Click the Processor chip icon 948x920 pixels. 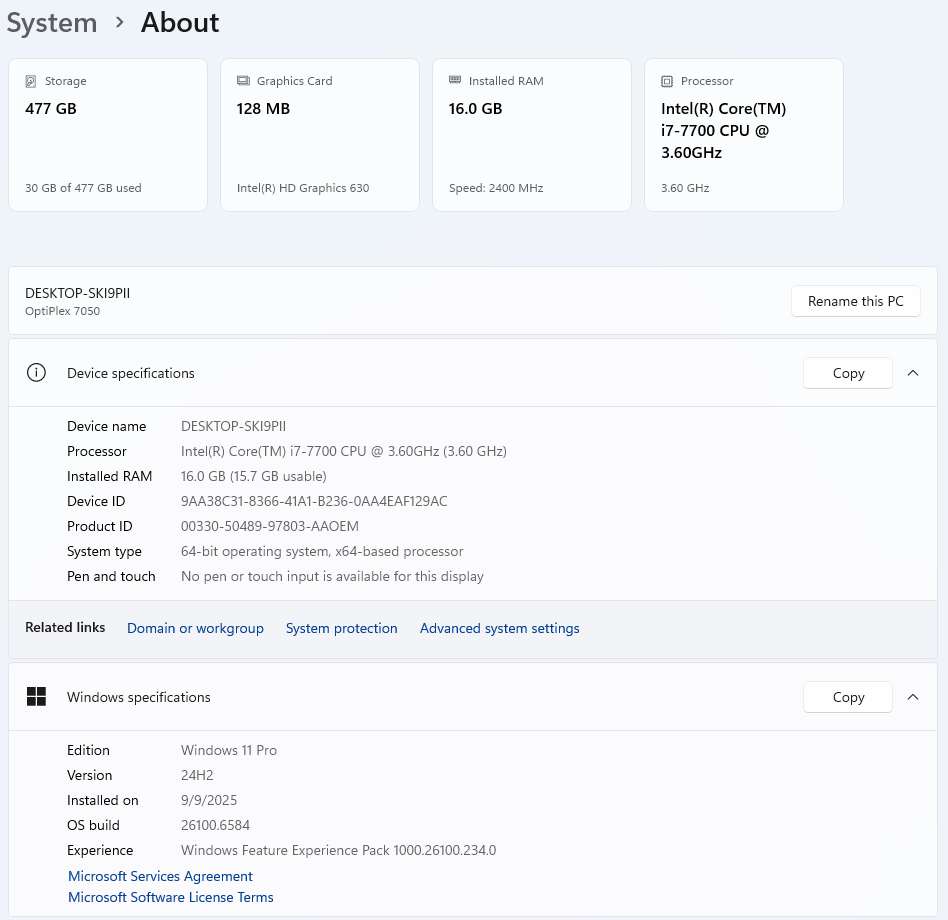click(x=667, y=81)
